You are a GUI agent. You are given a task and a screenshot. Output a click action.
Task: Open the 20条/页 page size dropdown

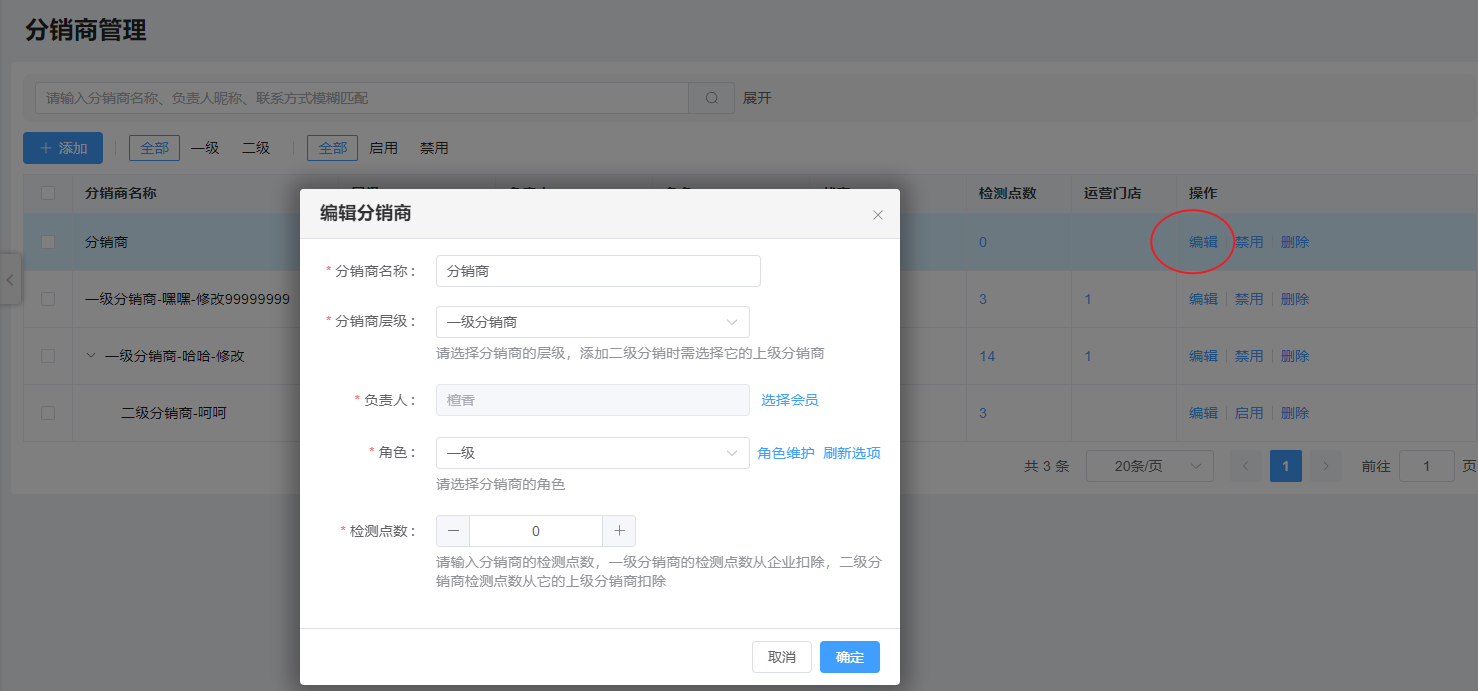click(1150, 466)
